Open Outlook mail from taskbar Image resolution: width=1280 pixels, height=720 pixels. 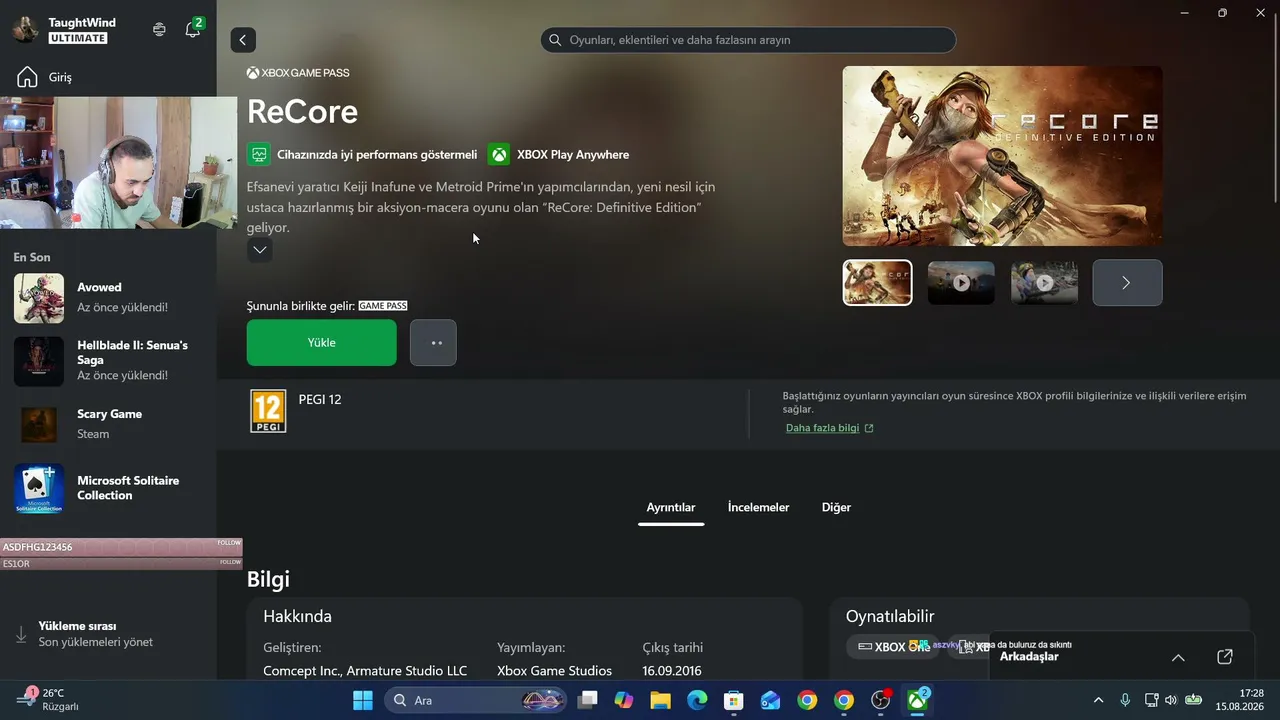click(x=770, y=700)
